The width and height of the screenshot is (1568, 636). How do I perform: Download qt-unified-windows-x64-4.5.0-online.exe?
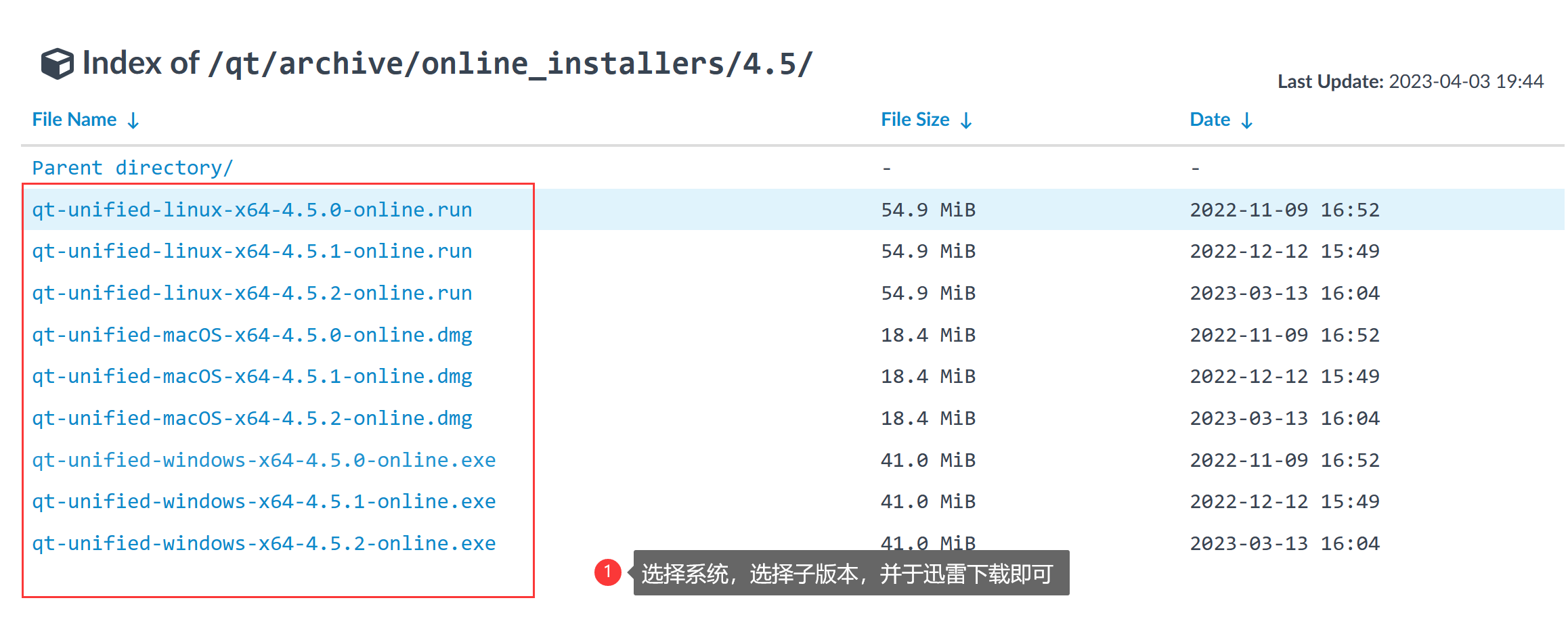pos(264,460)
